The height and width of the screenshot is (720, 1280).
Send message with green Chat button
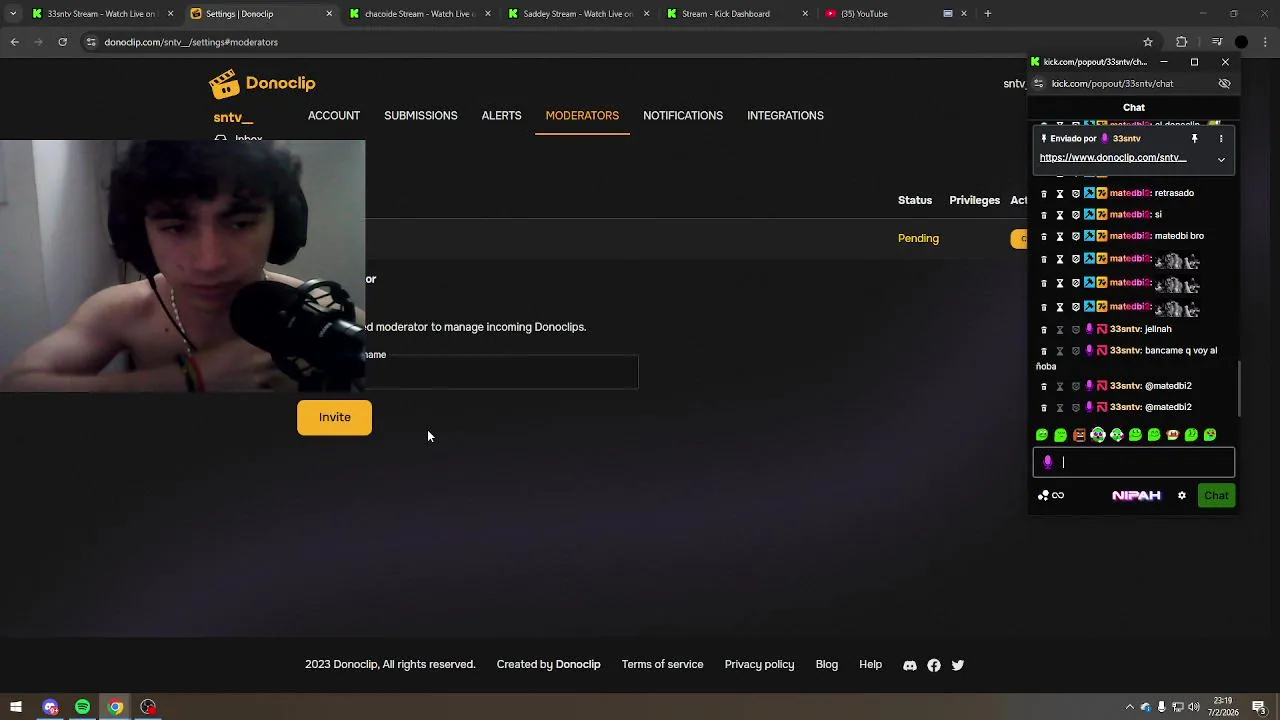click(1216, 496)
